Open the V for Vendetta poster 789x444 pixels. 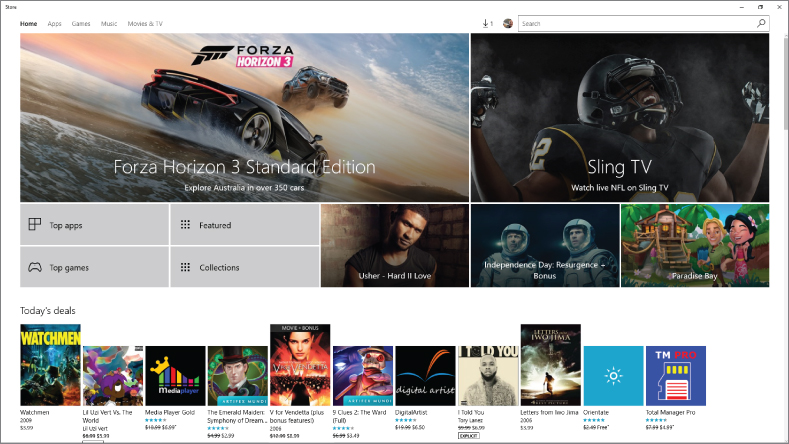[300, 365]
